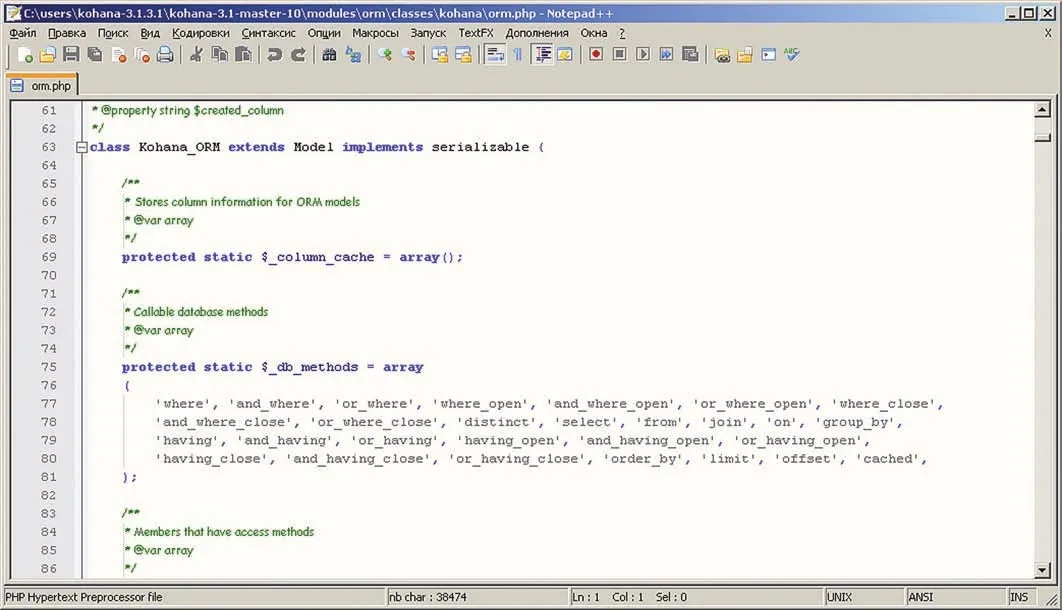Click the vertical scrollbar up arrow
This screenshot has width=1062, height=610.
pyautogui.click(x=1043, y=109)
